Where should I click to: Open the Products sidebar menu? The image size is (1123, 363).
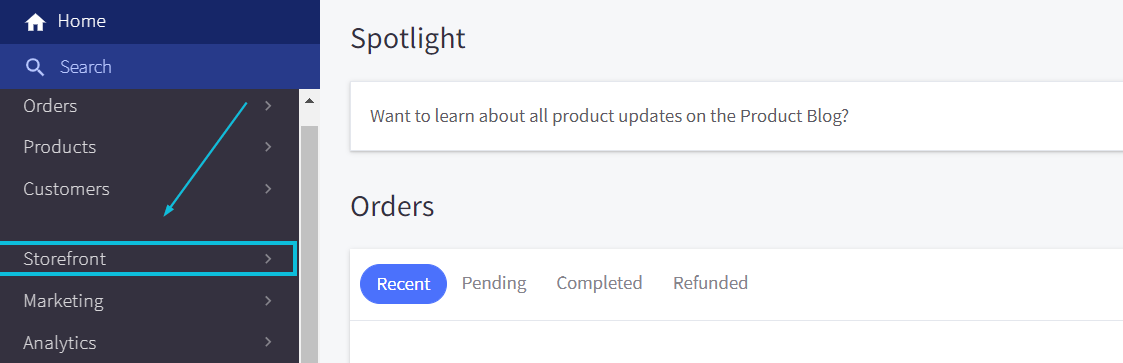[149, 147]
